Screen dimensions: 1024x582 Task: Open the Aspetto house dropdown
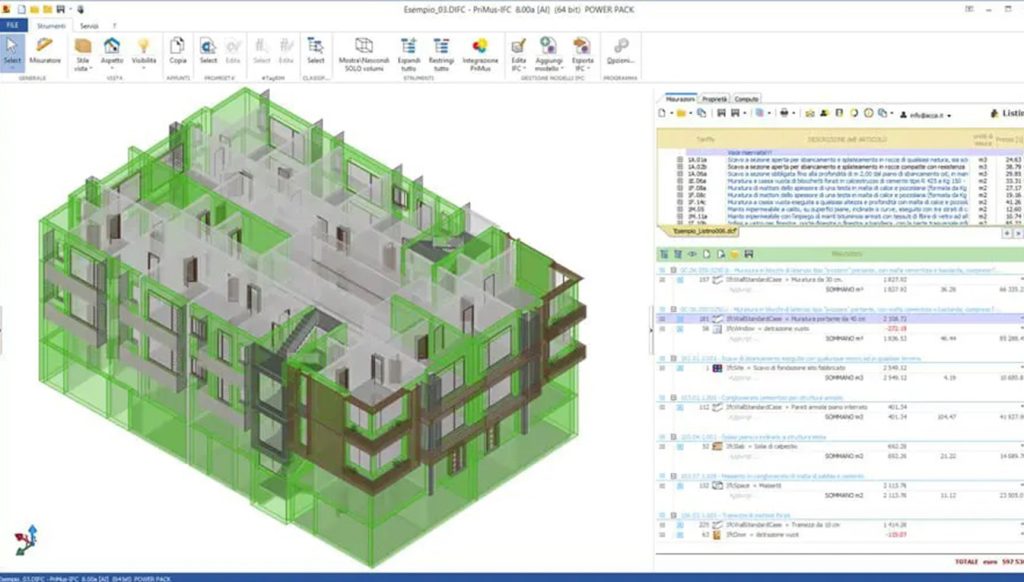tap(112, 54)
